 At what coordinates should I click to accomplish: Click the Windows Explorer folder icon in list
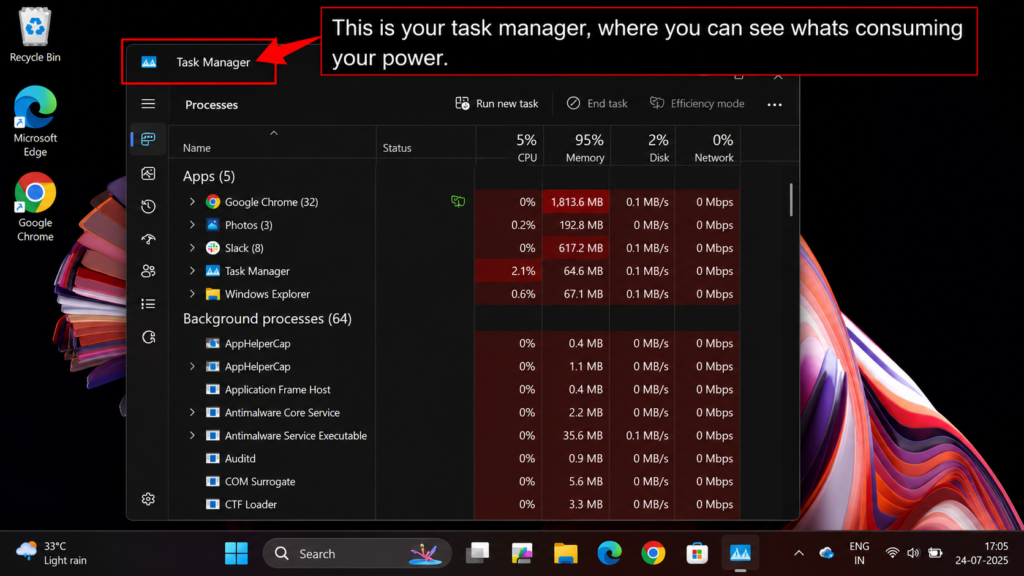pyautogui.click(x=213, y=294)
